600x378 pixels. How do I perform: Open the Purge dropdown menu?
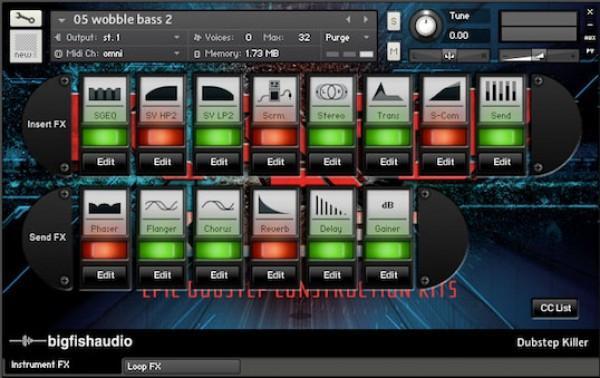tap(347, 37)
